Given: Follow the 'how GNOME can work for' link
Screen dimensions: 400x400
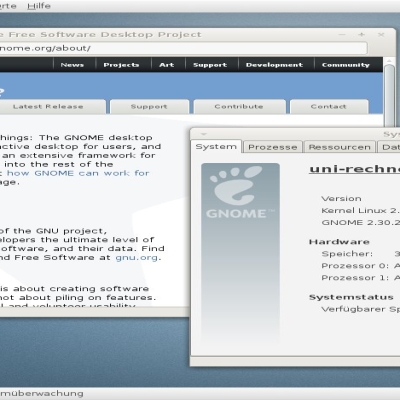Looking at the screenshot, I should point(78,173).
